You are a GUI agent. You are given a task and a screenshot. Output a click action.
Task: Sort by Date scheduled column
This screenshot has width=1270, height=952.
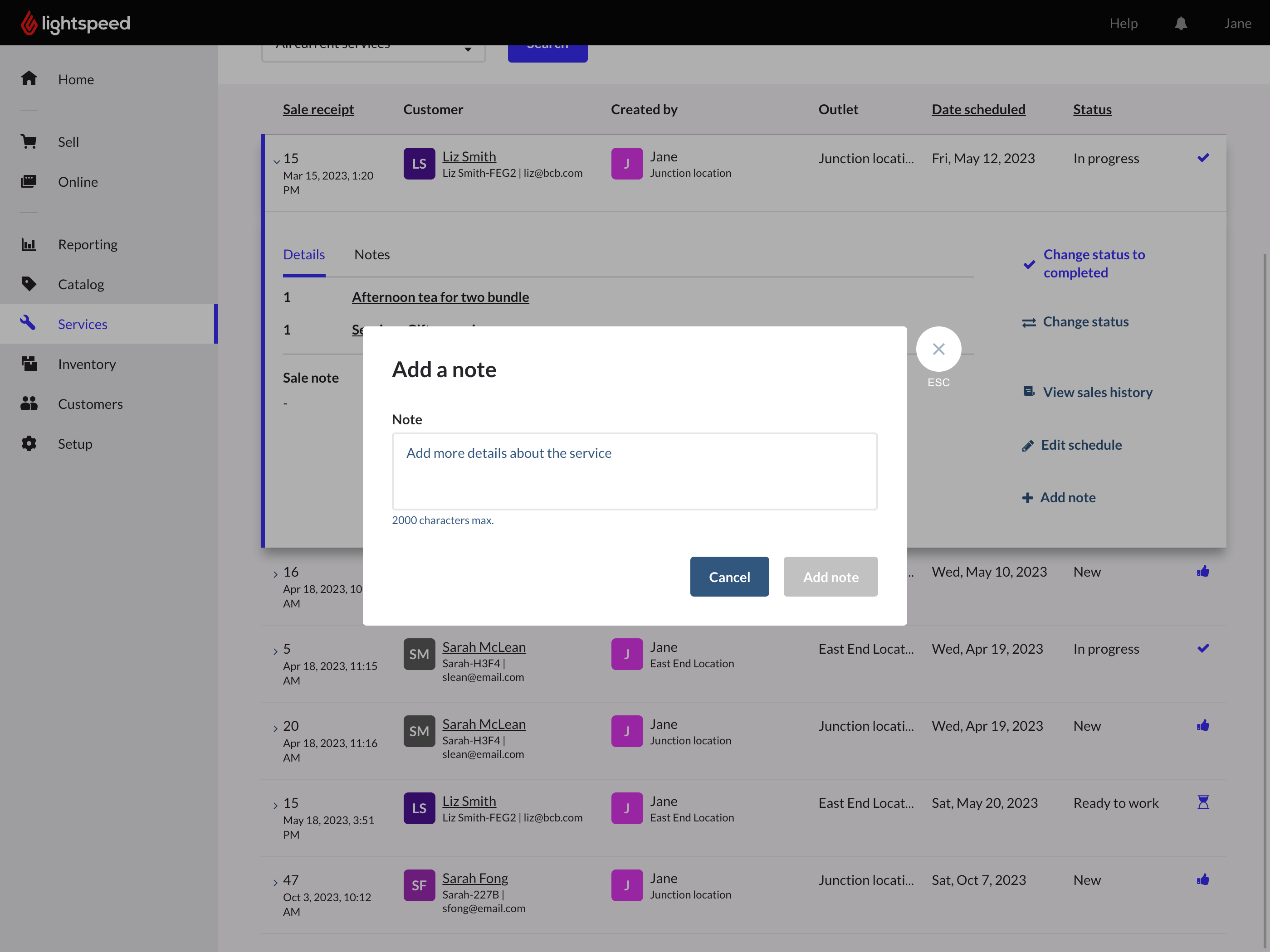978,109
